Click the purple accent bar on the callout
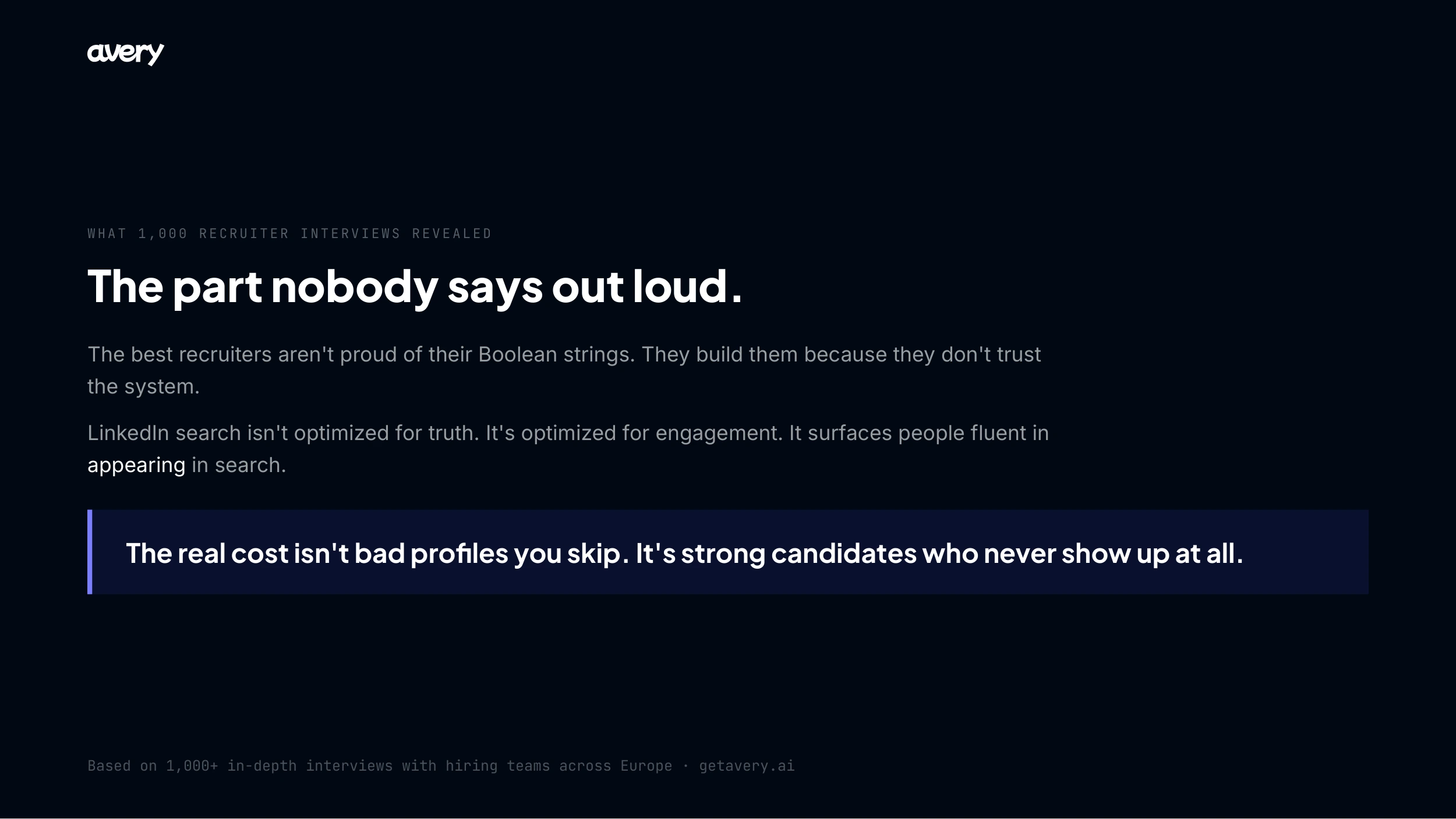Viewport: 1456px width, 819px height. 90,552
